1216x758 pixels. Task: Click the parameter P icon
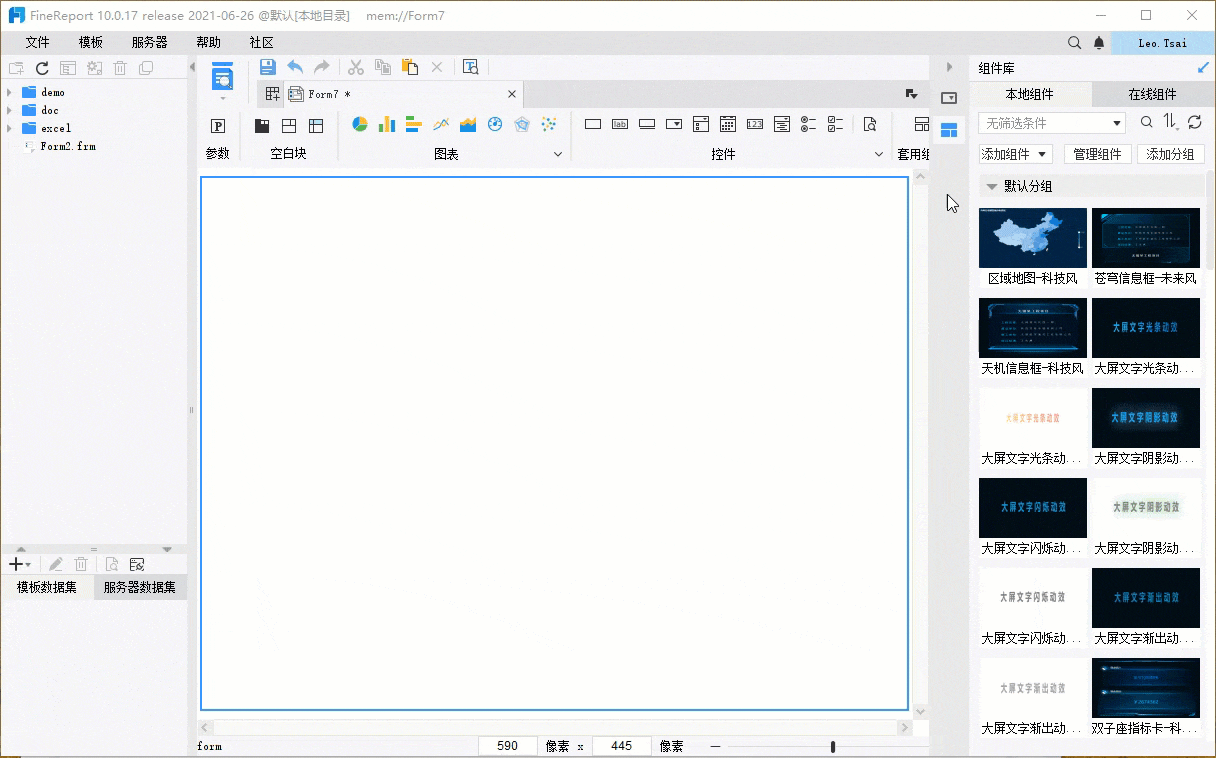click(x=218, y=126)
